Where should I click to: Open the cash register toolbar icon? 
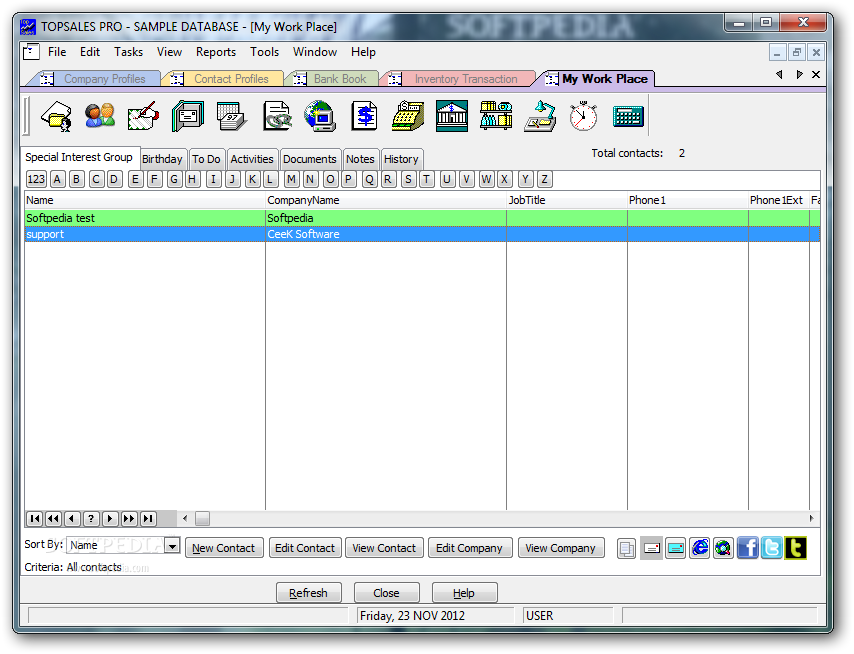pyautogui.click(x=408, y=116)
